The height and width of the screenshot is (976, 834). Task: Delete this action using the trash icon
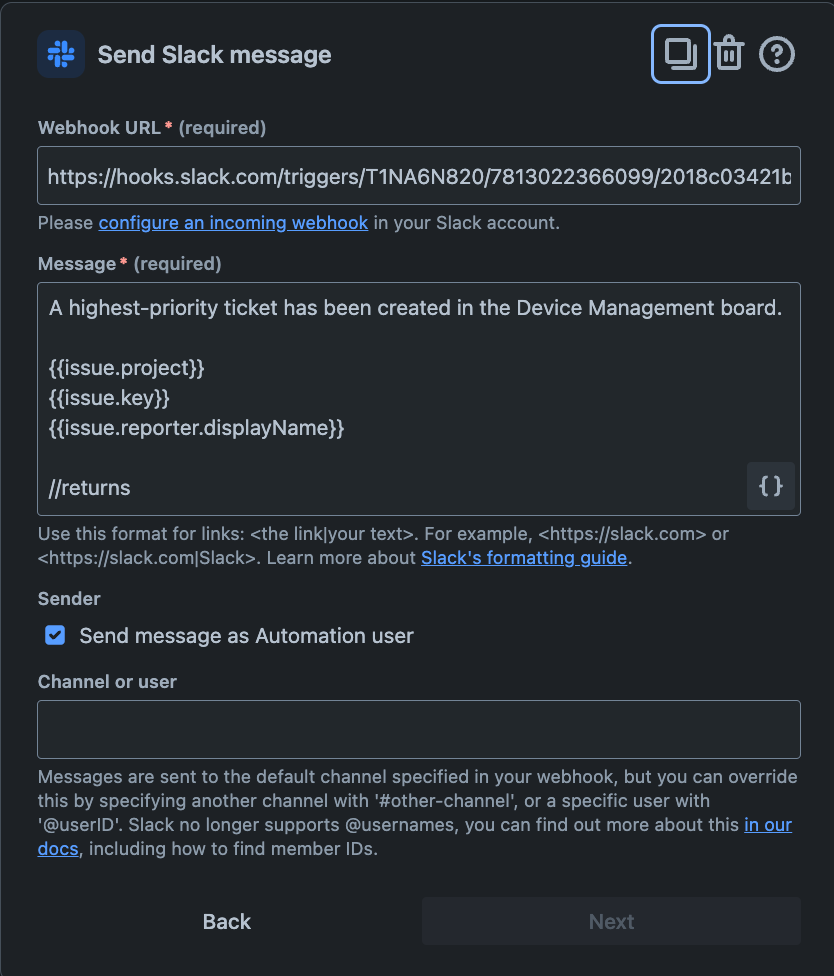729,54
